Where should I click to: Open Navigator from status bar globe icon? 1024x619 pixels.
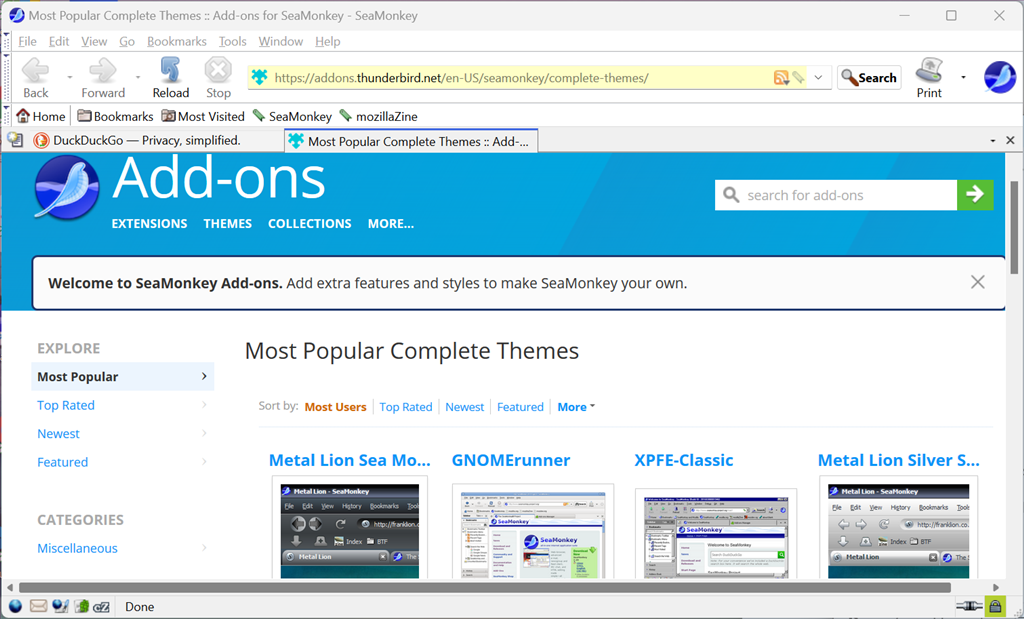(15, 607)
